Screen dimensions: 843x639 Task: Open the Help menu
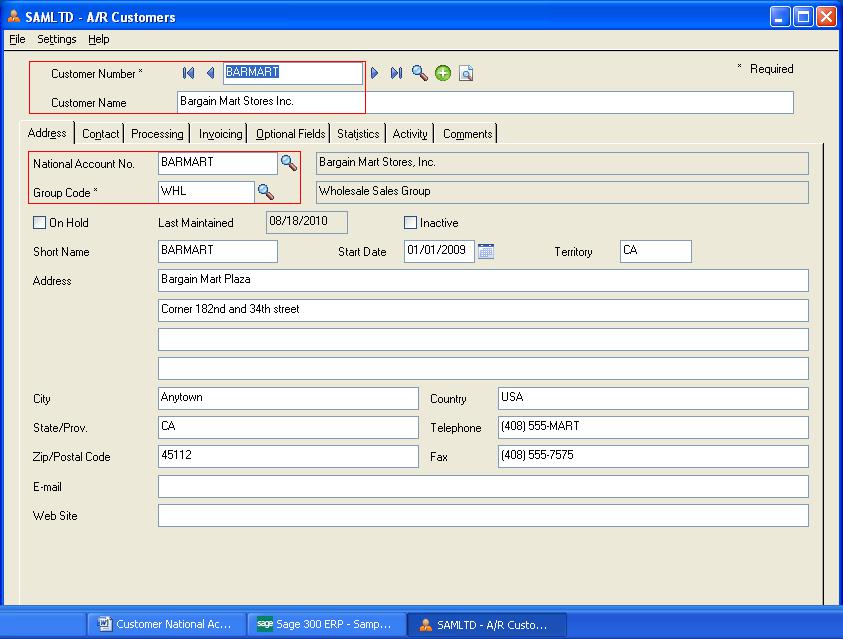(x=98, y=39)
